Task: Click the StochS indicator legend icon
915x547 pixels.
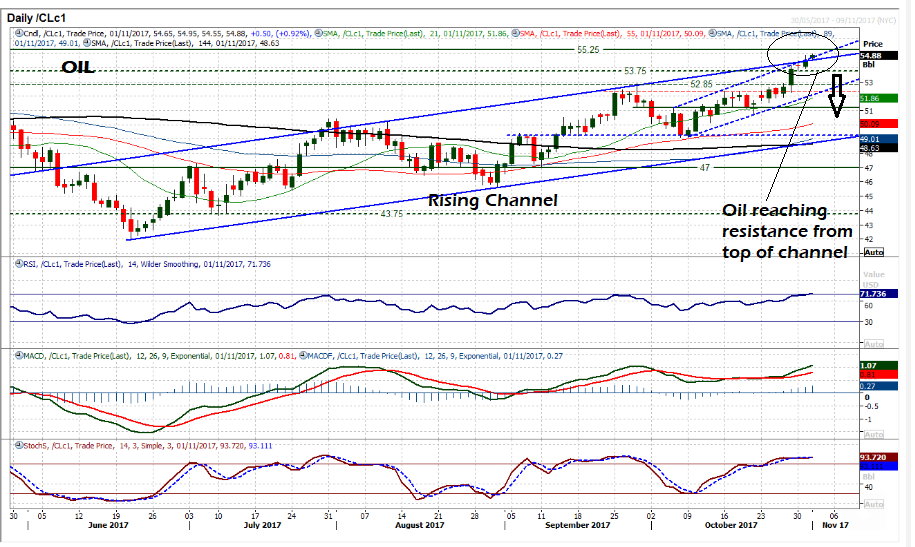Action: coord(18,444)
